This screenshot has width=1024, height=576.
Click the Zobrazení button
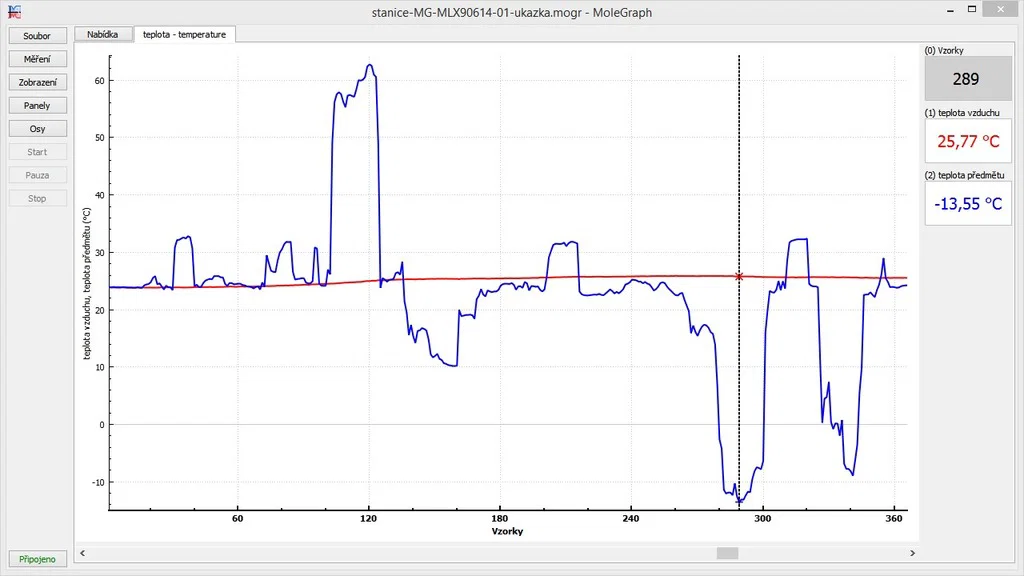pos(37,82)
